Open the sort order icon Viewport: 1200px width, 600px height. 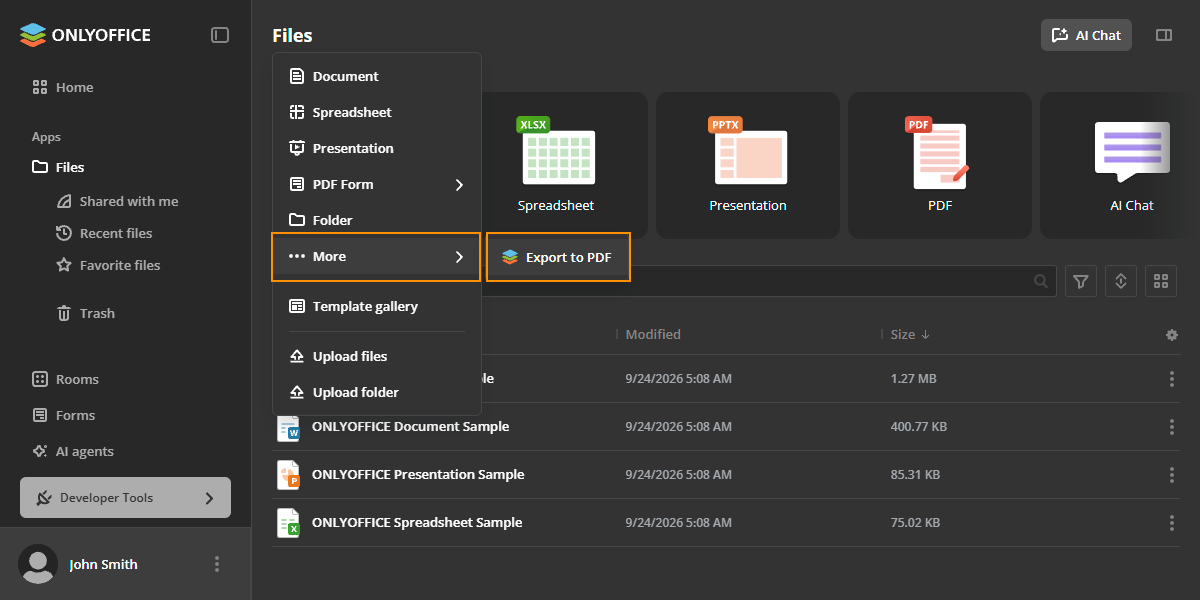(1120, 281)
